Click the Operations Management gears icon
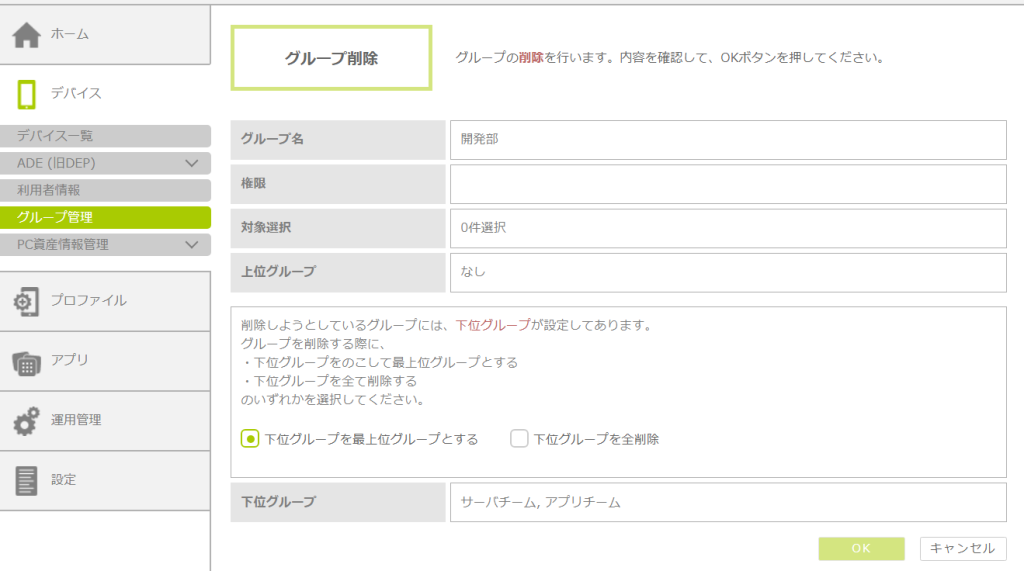Screen dimensions: 1024x571 point(26,421)
